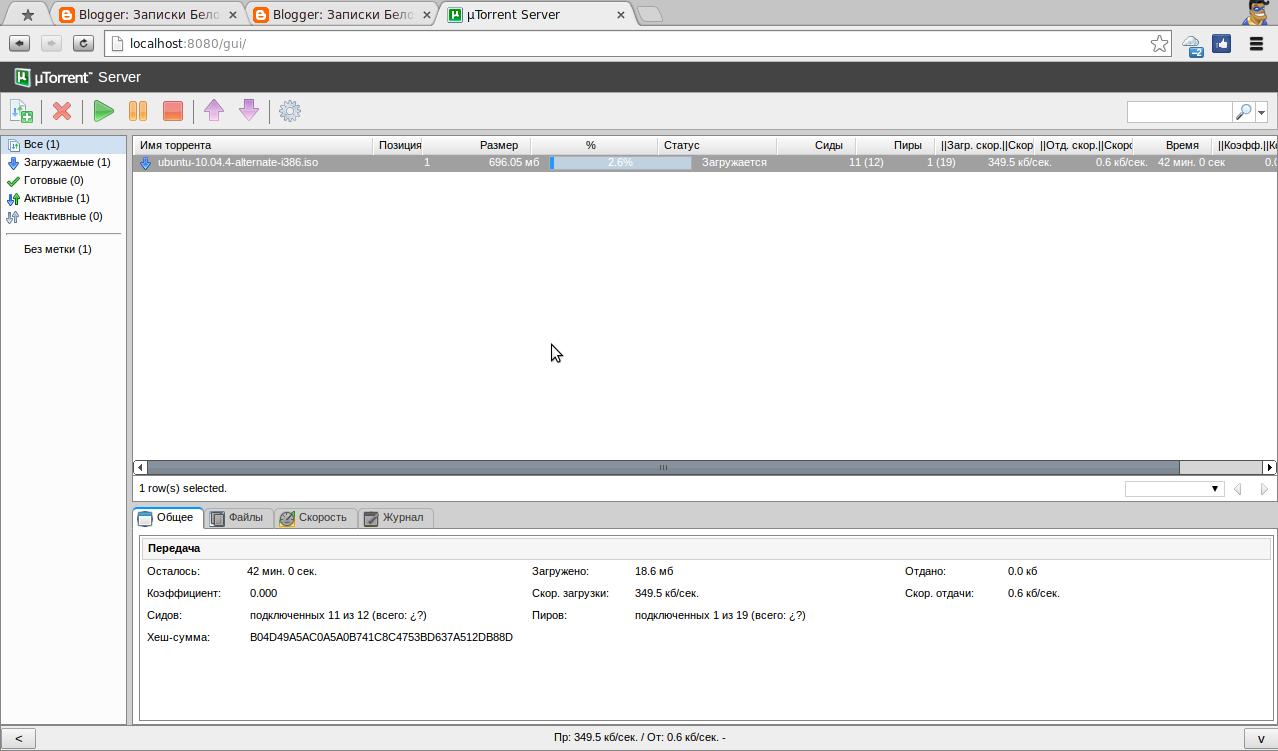Viewport: 1278px width, 751px height.
Task: Select the ubuntu-10.04.4-alternate-i386.iso torrent row
Action: point(705,162)
